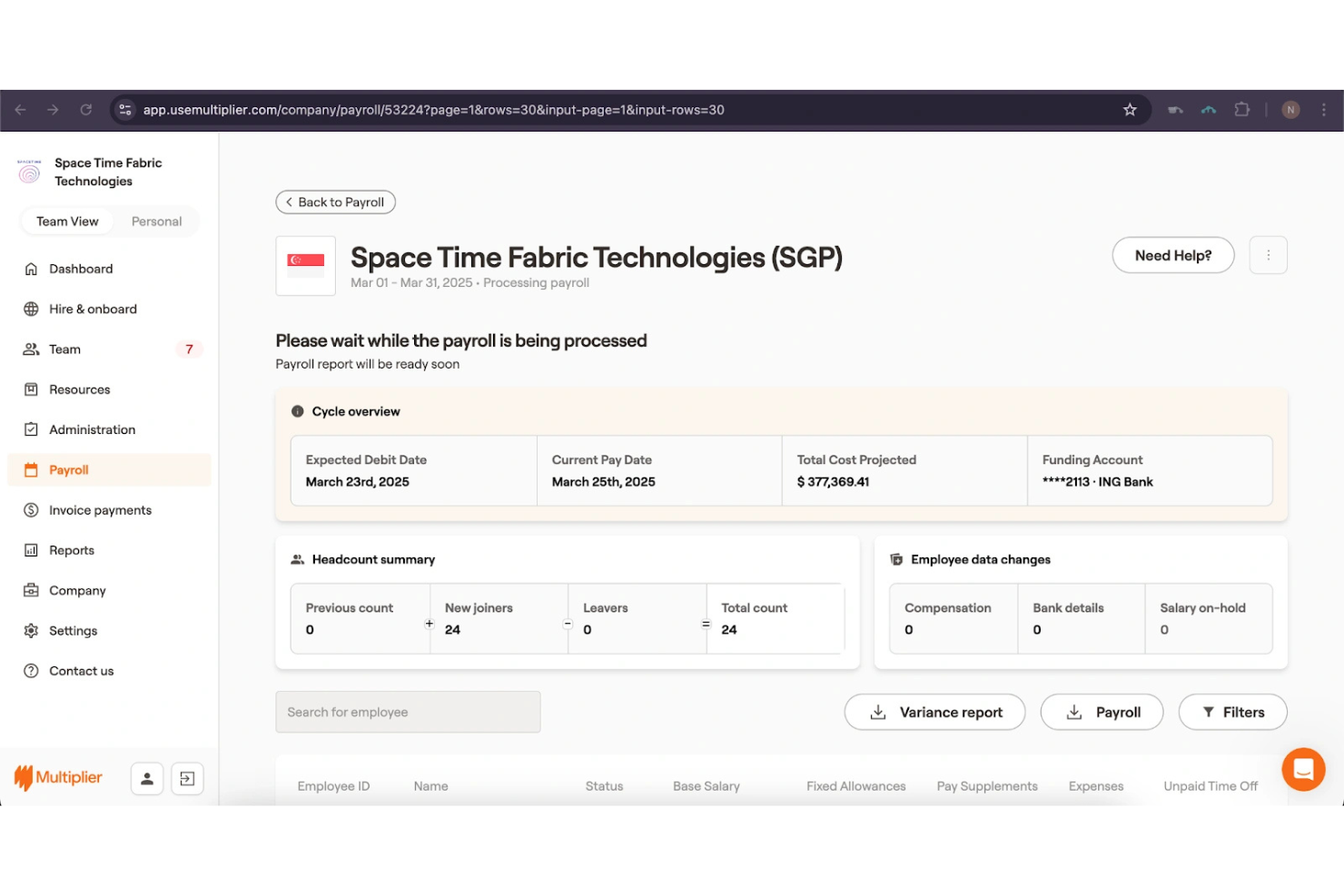
Task: Click the Team notification badge showing 7
Action: 189,350
